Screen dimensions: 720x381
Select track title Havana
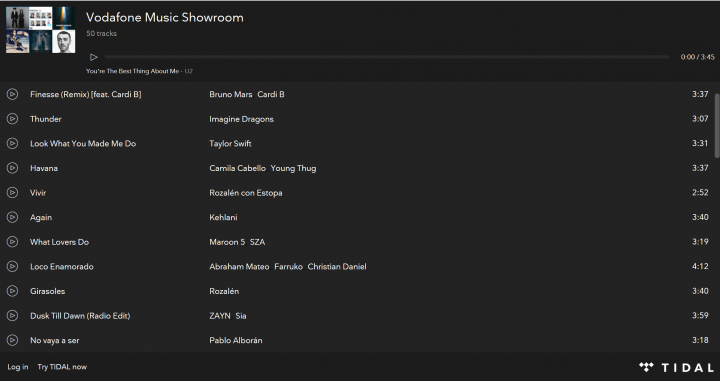pos(44,168)
